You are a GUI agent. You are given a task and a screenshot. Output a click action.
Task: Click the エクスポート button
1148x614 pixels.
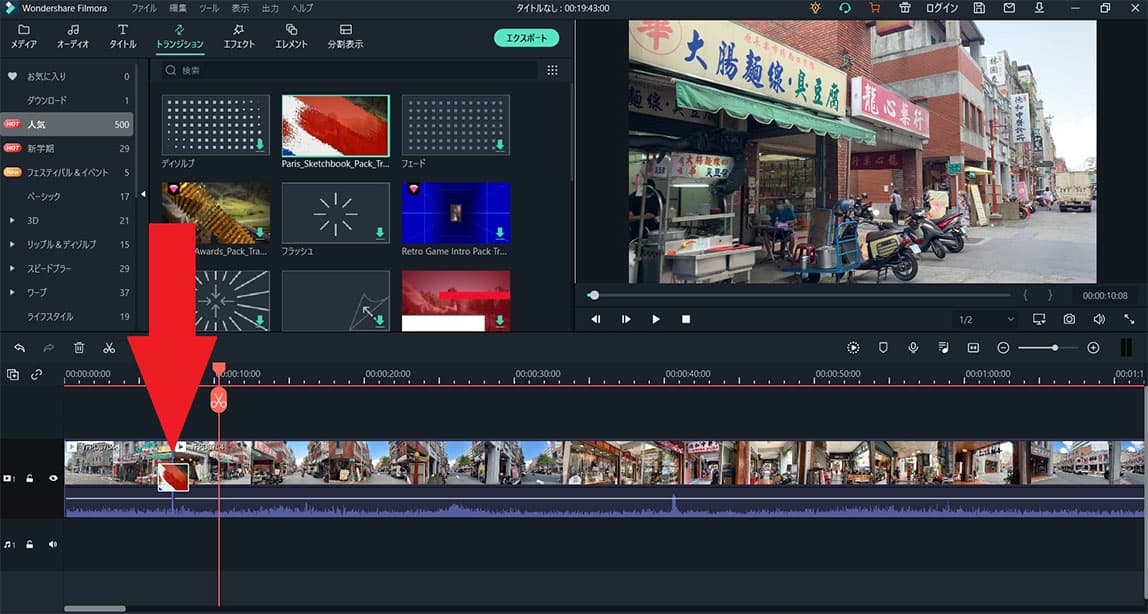526,38
